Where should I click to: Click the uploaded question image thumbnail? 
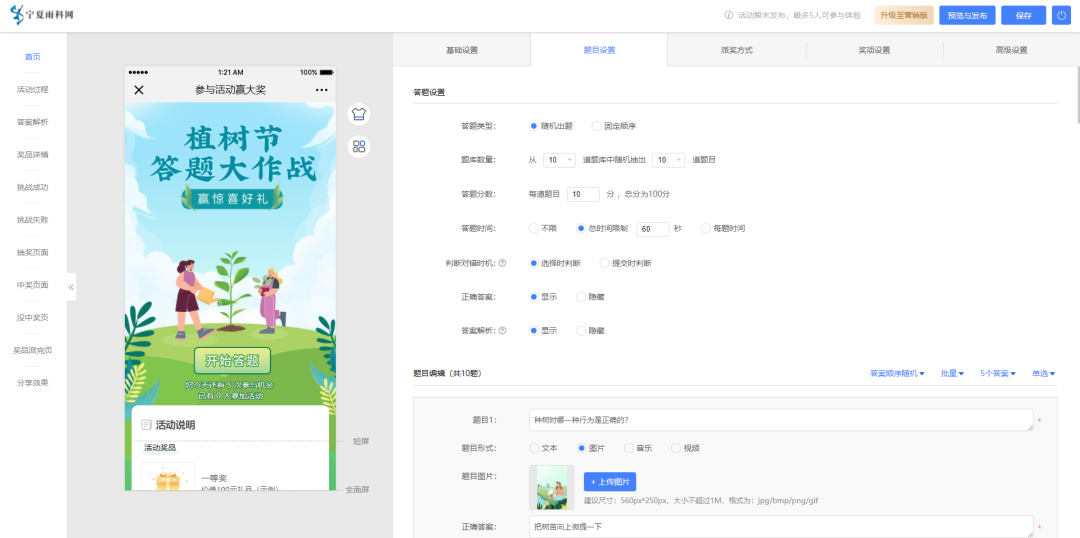(x=552, y=487)
